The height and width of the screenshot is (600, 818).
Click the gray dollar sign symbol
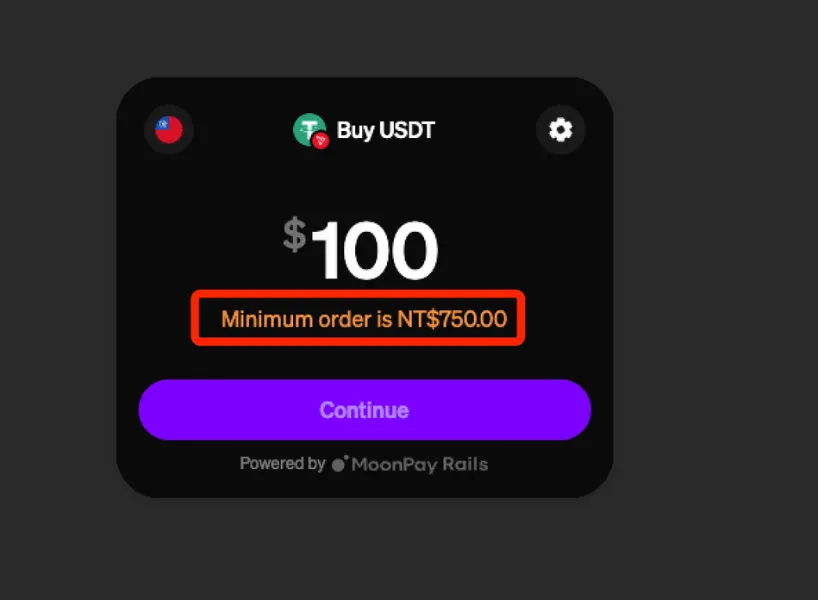(294, 234)
